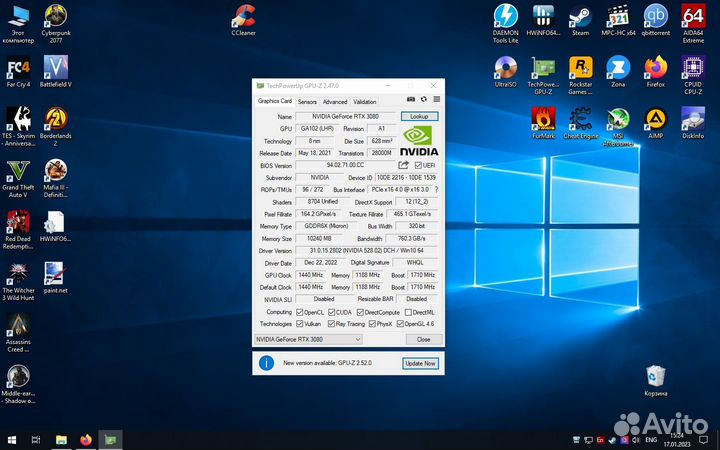The height and width of the screenshot is (450, 720).
Task: Open the GPU-Z hamburger menu
Action: pos(437,99)
